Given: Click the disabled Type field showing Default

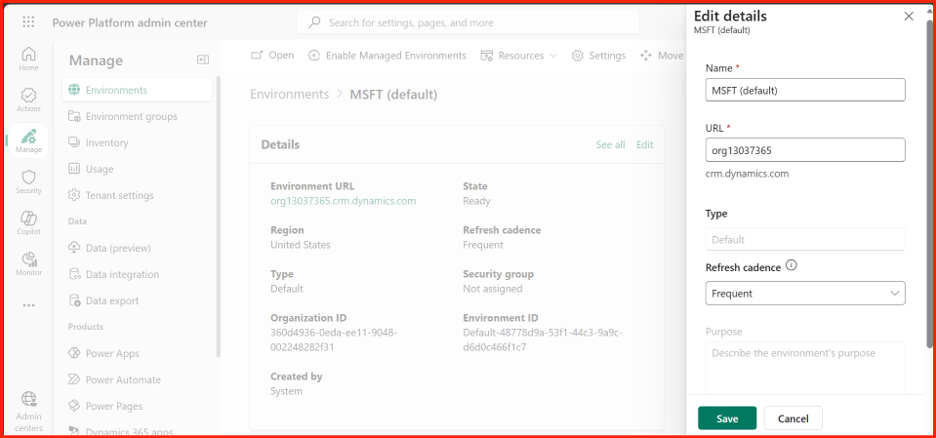Looking at the screenshot, I should click(805, 239).
